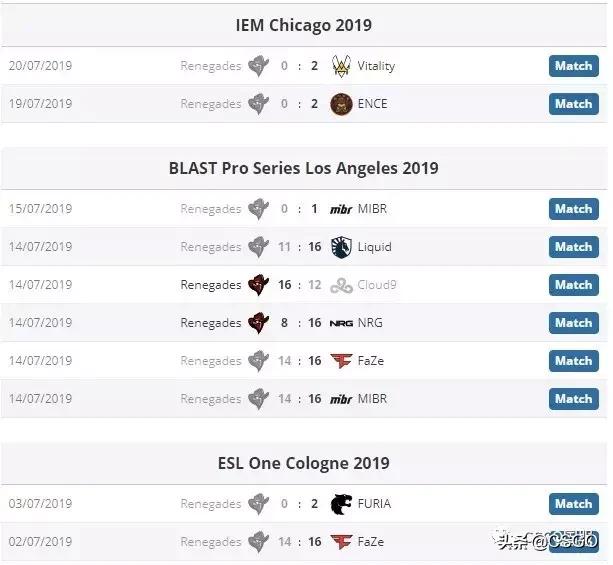This screenshot has height=565, width=613.
Task: Open Match for Renegades vs Vitality
Action: coord(574,66)
